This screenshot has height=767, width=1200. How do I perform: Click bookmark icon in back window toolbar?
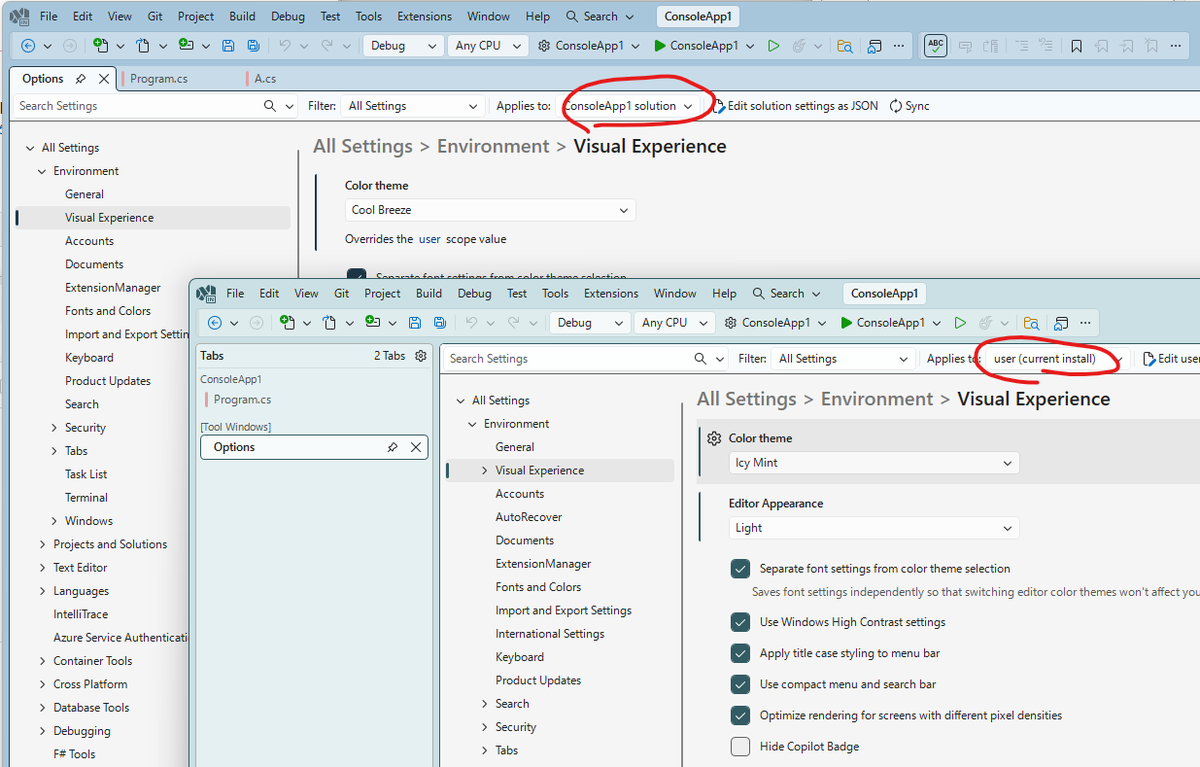pos(1076,46)
